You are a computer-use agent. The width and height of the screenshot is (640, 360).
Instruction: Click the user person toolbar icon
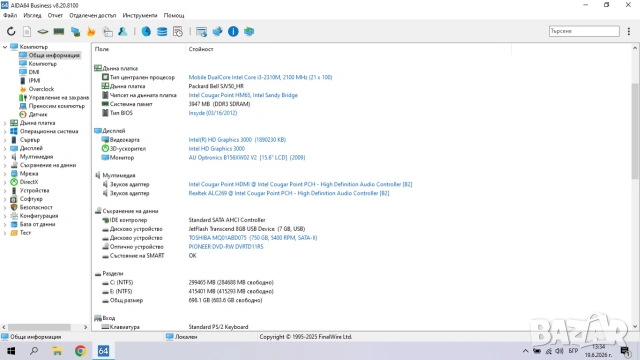pyautogui.click(x=123, y=31)
